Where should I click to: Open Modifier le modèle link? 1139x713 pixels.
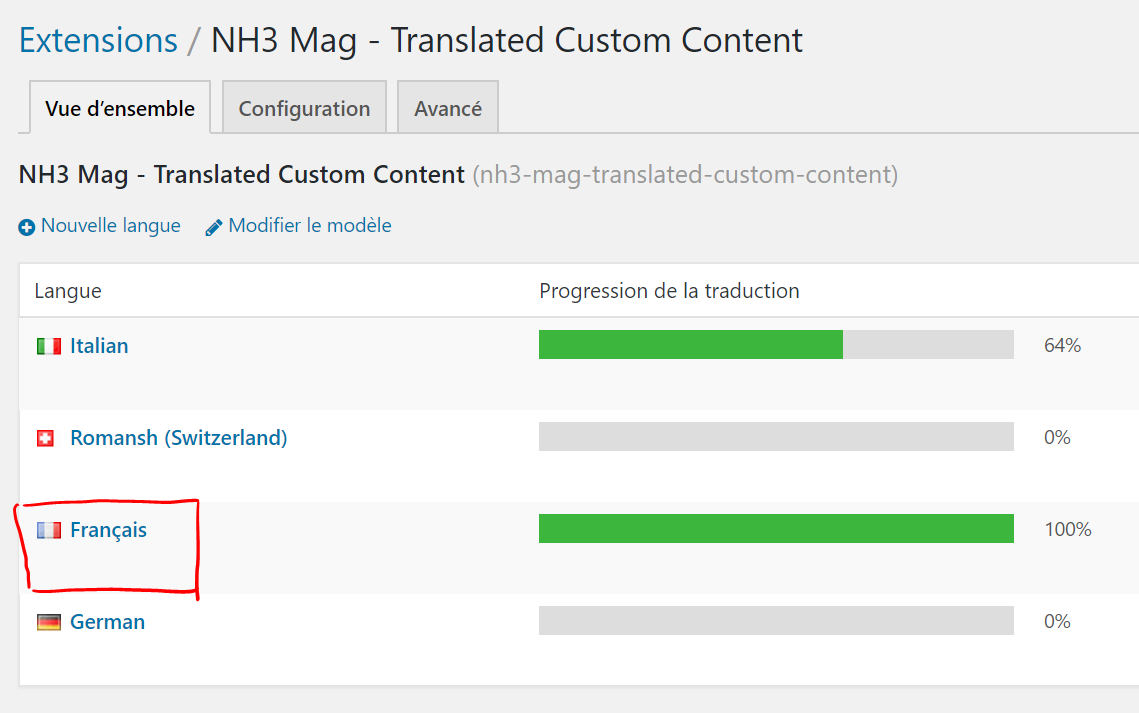pyautogui.click(x=310, y=226)
